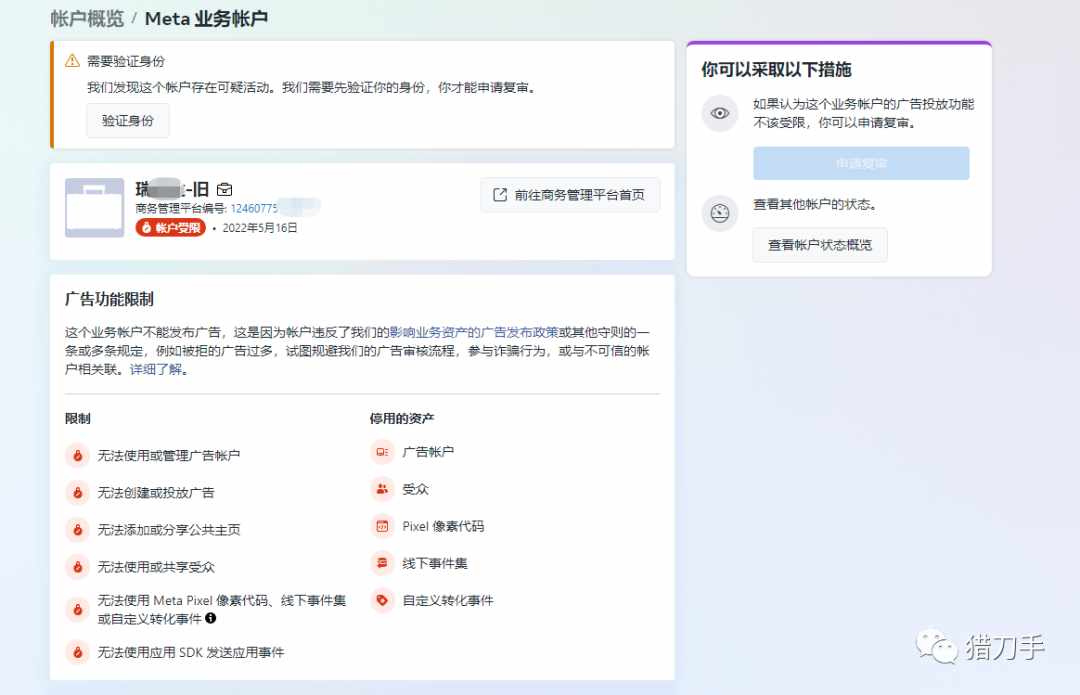The image size is (1080, 695).
Task: Click the 自定义转化事件 label in 停用的资产
Action: click(448, 601)
